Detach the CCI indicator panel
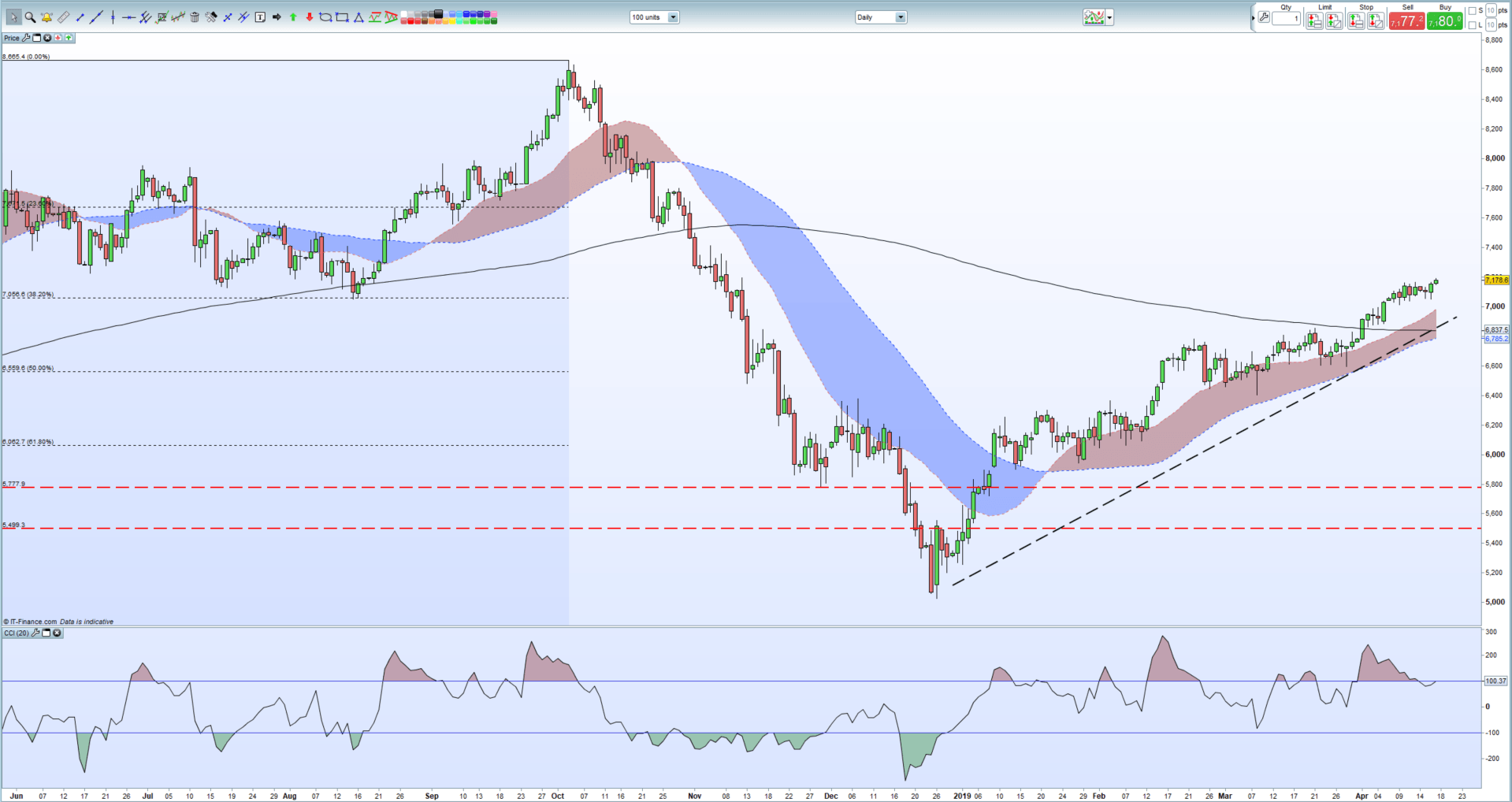This screenshot has height=802, width=1512. [x=46, y=633]
